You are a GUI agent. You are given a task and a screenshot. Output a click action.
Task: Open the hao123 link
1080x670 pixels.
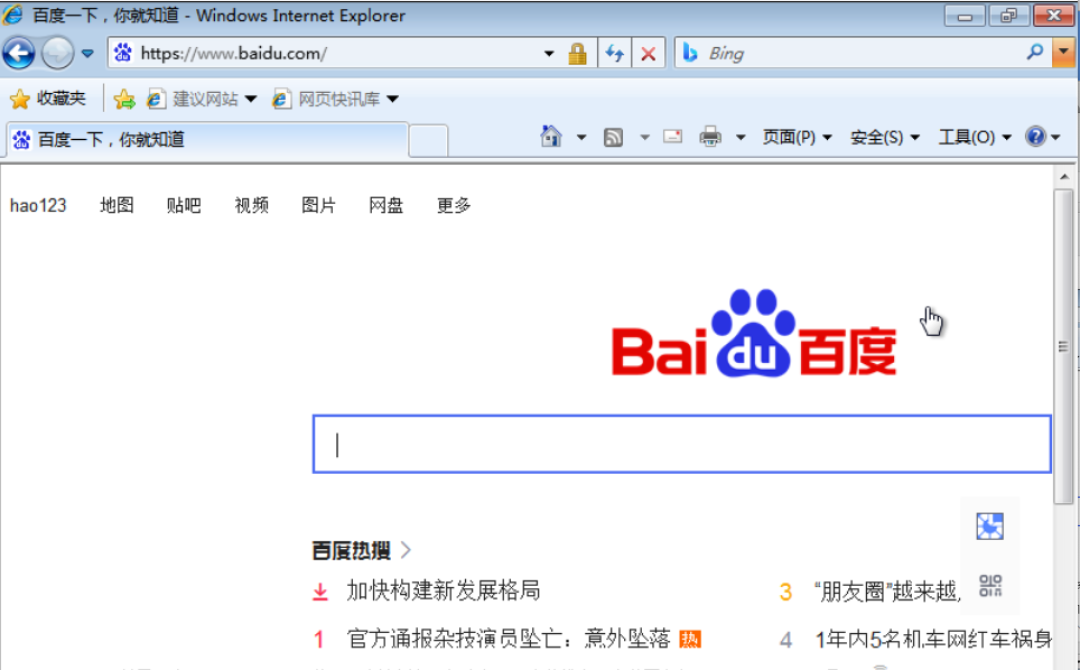[x=38, y=205]
